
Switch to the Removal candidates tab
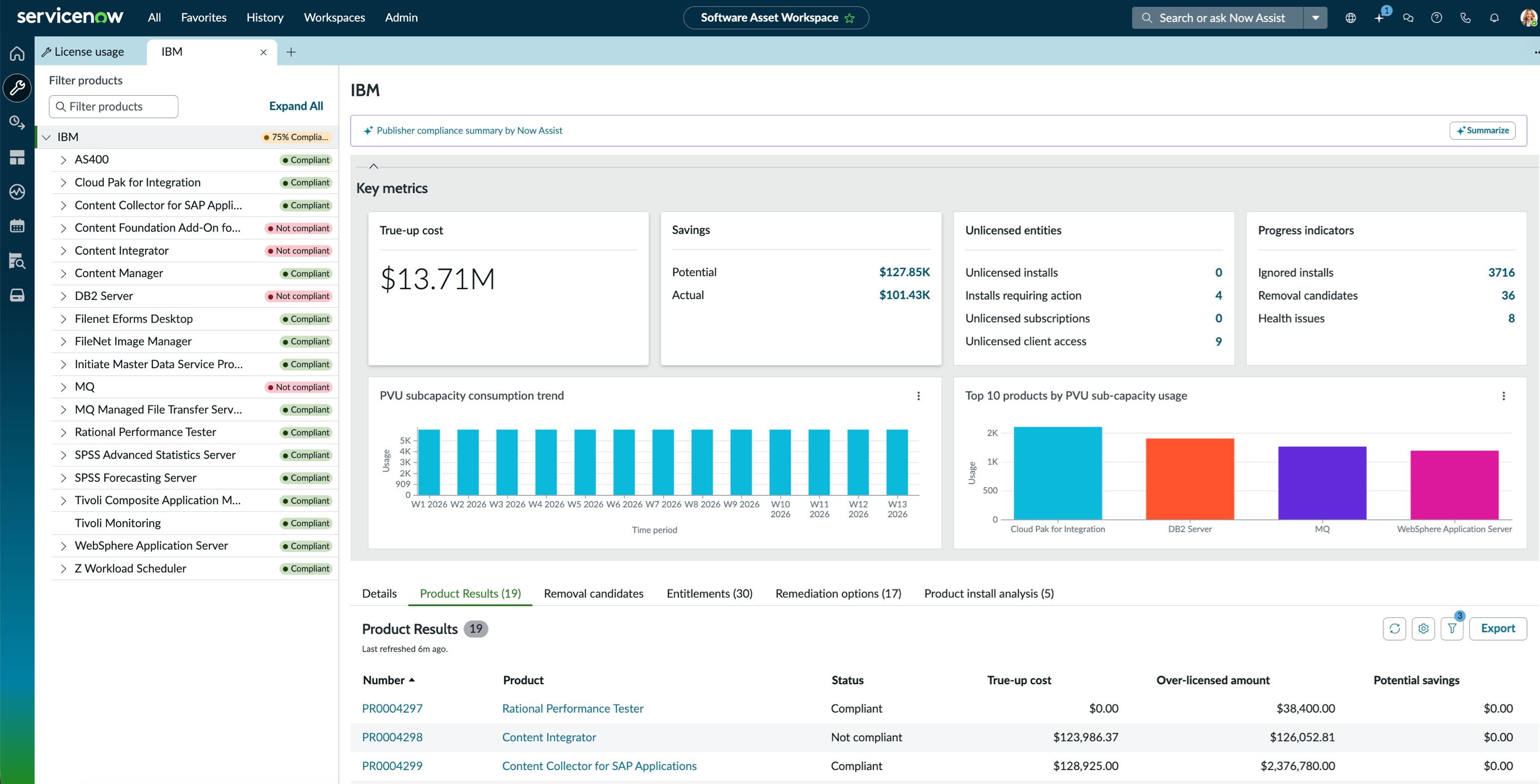(x=593, y=593)
